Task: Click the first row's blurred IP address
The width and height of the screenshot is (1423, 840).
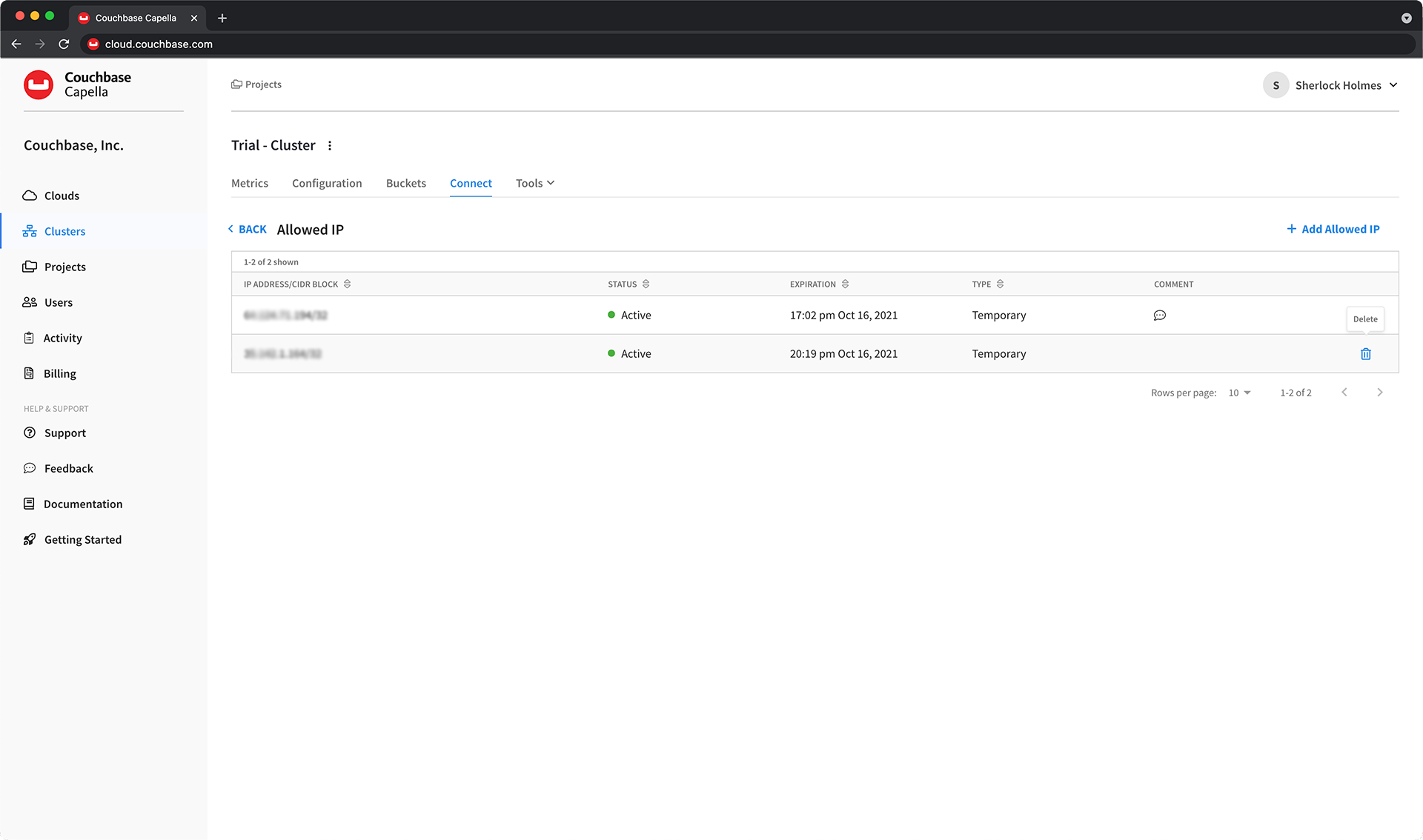Action: pyautogui.click(x=285, y=316)
